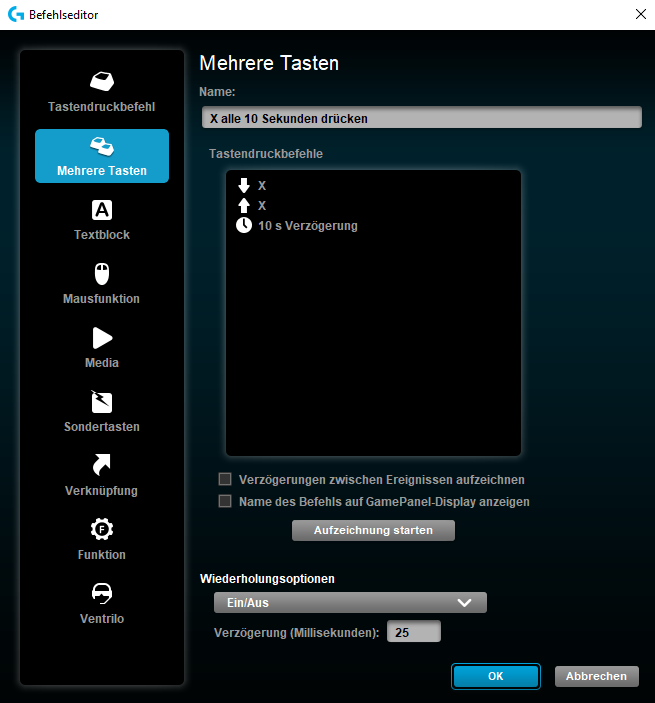
Task: Enable Verzögerungen zwischen Ereignissen aufzeichnen checkbox
Action: pyautogui.click(x=225, y=479)
